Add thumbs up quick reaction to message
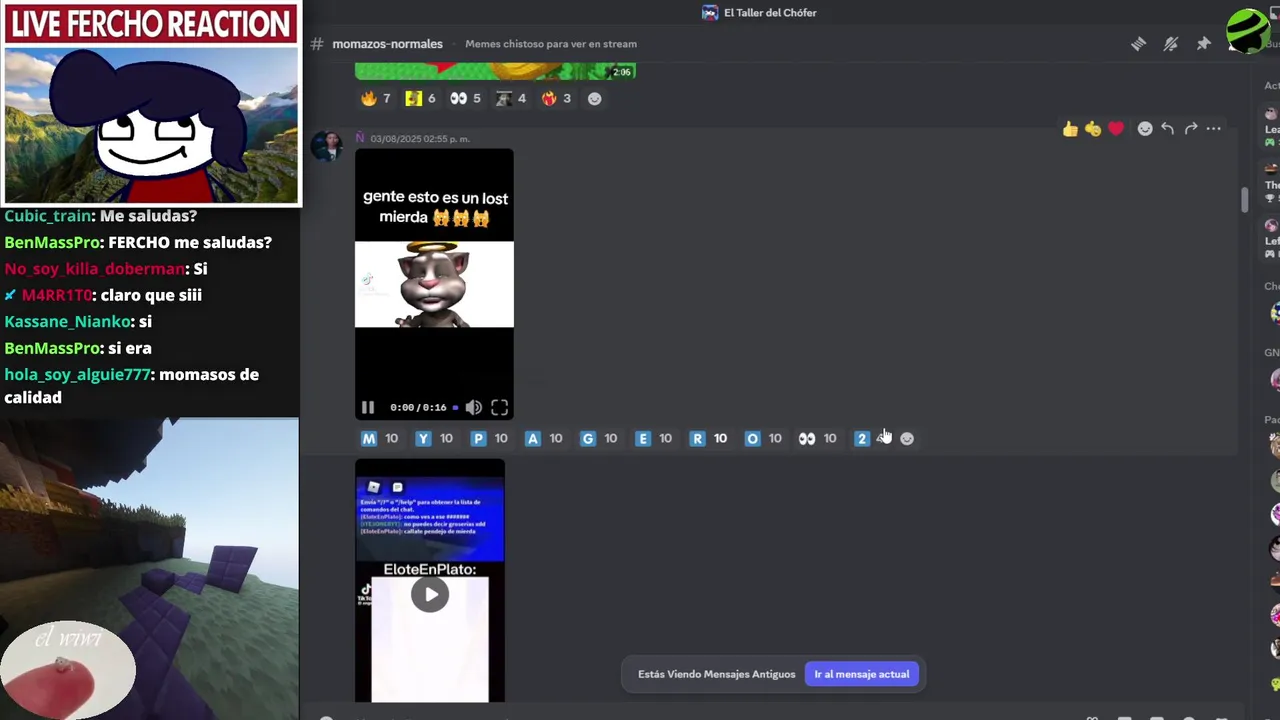This screenshot has width=1280, height=720. (1070, 129)
